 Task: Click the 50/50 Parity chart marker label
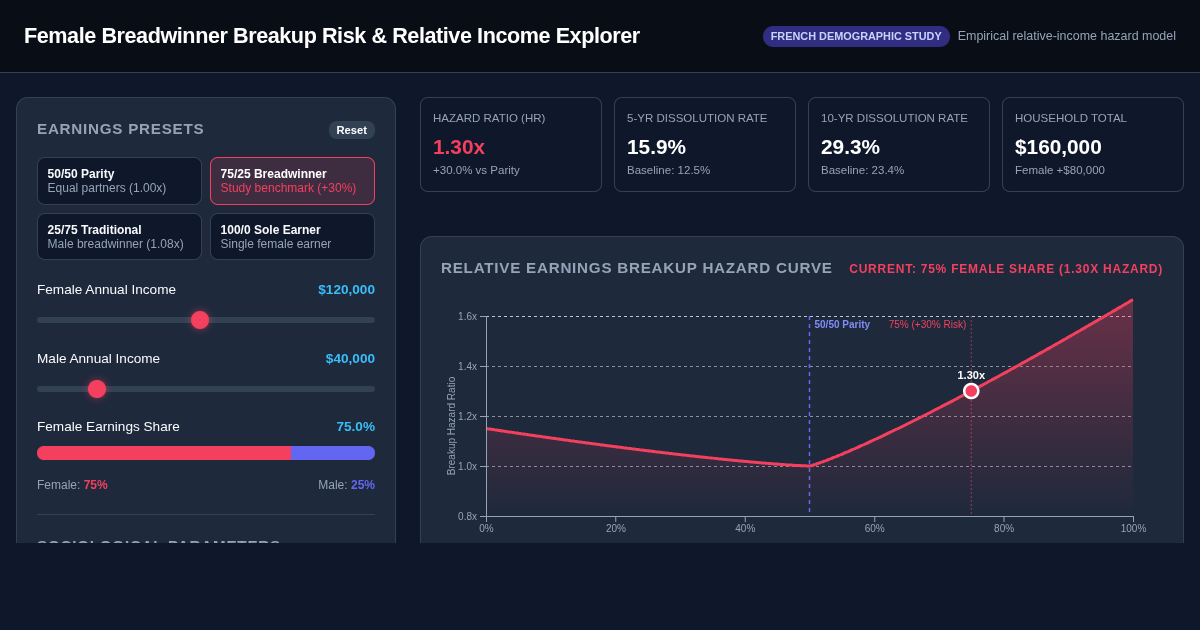click(x=842, y=325)
